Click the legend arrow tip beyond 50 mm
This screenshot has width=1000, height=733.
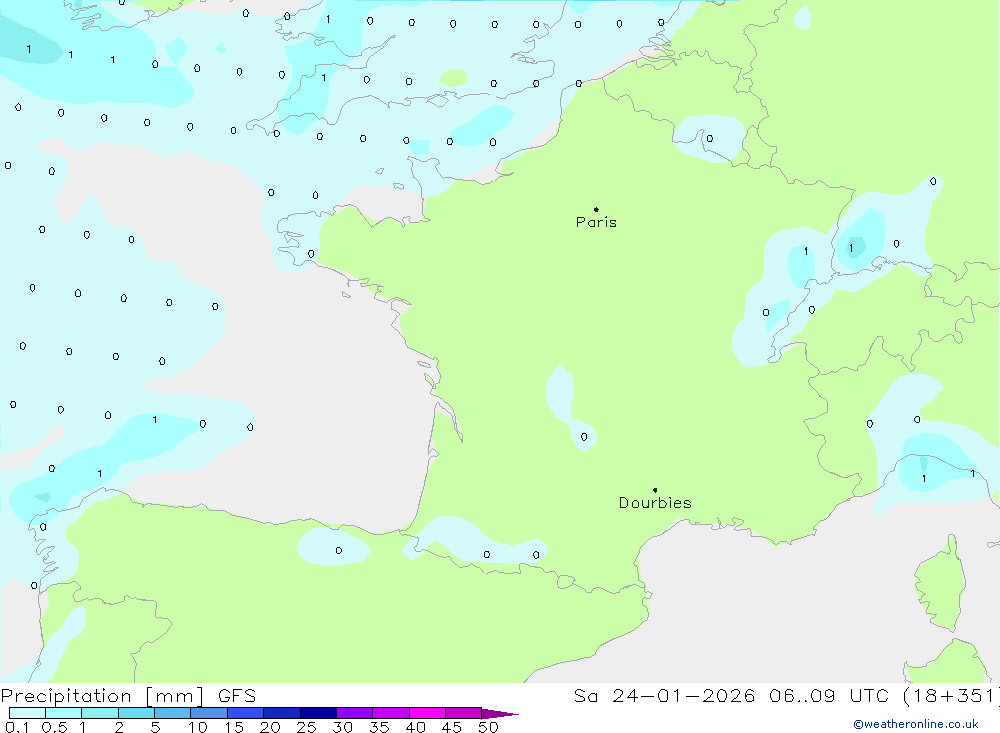point(500,714)
